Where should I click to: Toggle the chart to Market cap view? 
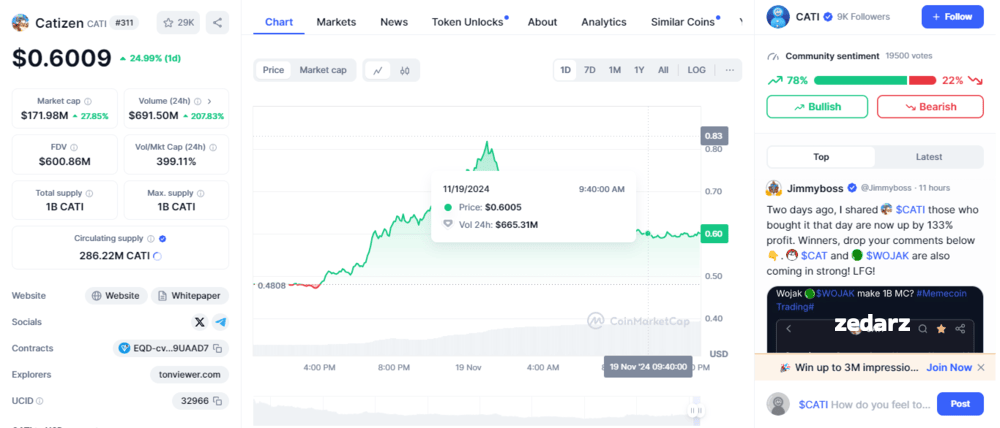click(323, 70)
